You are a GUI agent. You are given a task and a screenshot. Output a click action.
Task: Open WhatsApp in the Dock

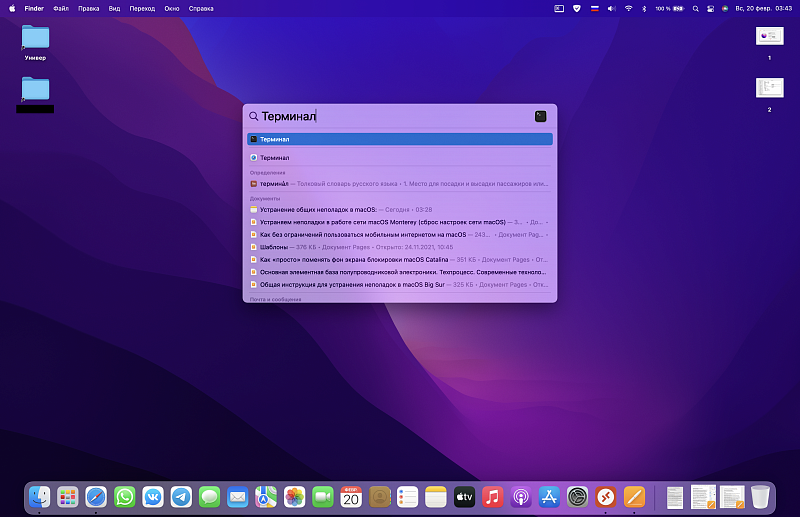(x=124, y=496)
